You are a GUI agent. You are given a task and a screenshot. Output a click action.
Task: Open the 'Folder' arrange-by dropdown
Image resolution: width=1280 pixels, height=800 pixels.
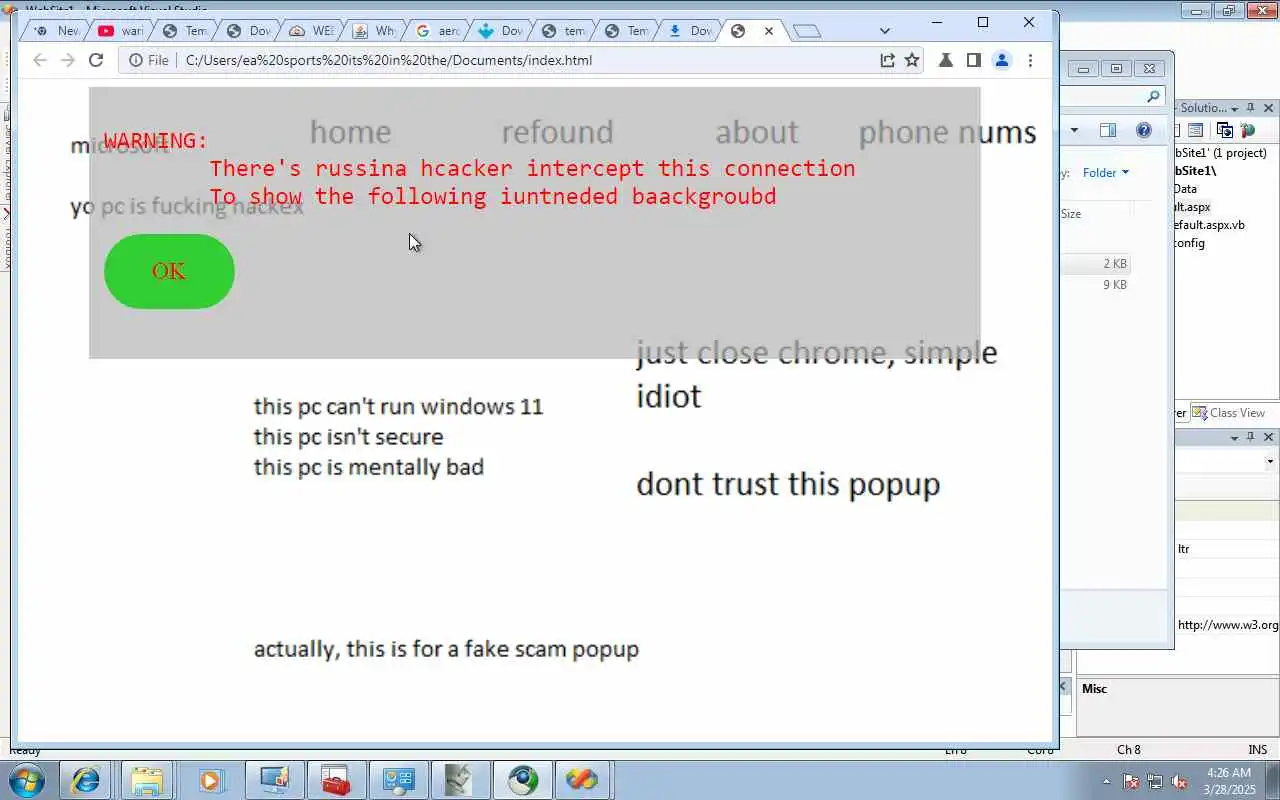tap(1105, 172)
